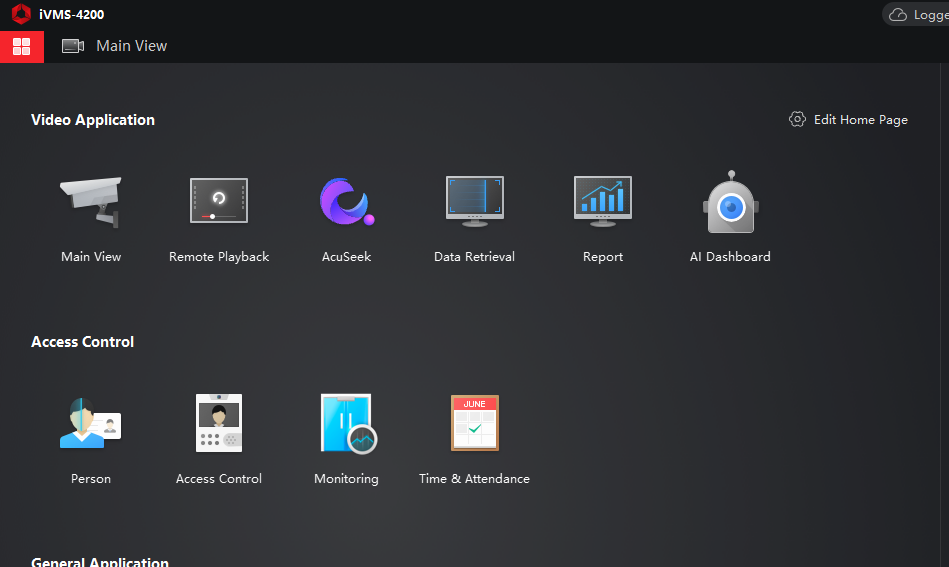Click the Access Control section heading
949x567 pixels.
(x=82, y=342)
